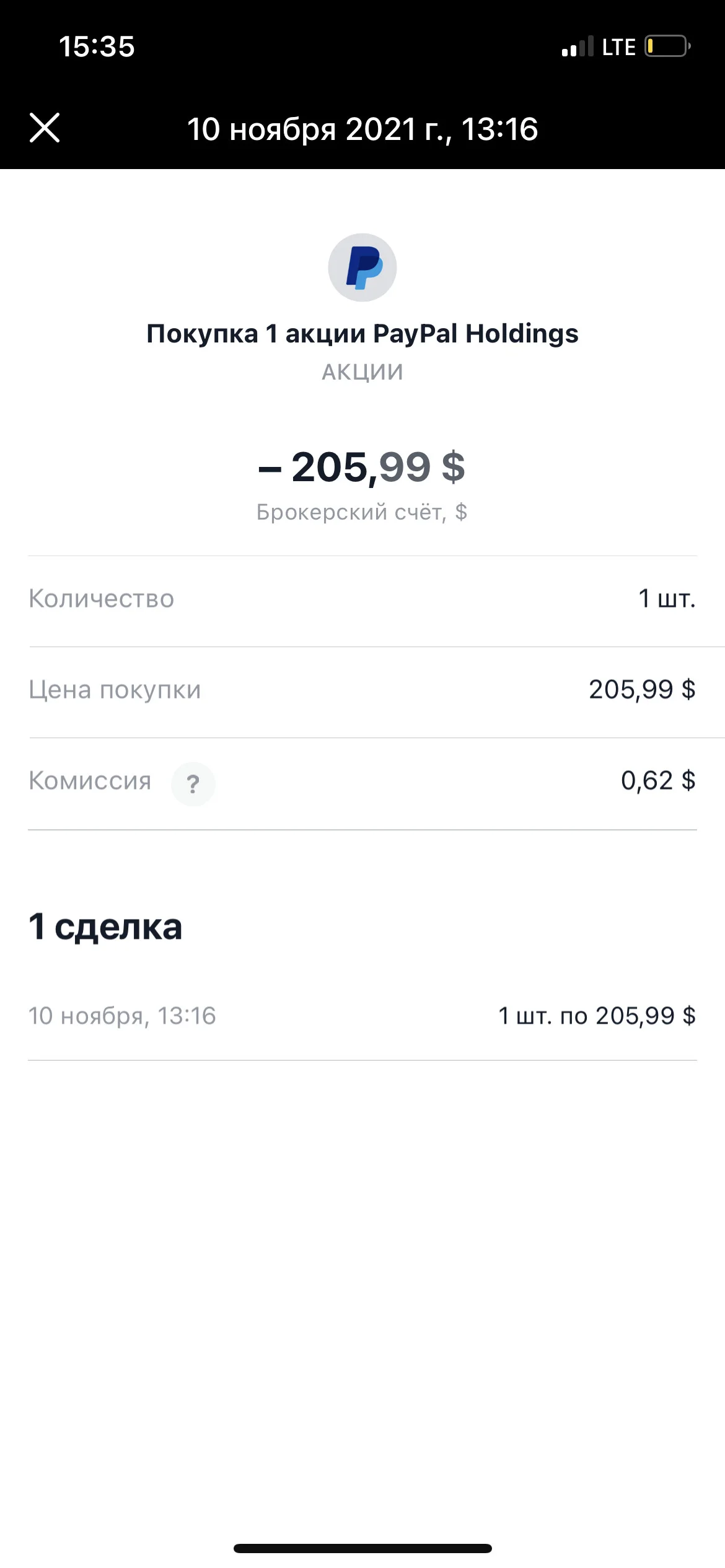Open the commission help question mark
The width and height of the screenshot is (725, 1568).
[193, 784]
